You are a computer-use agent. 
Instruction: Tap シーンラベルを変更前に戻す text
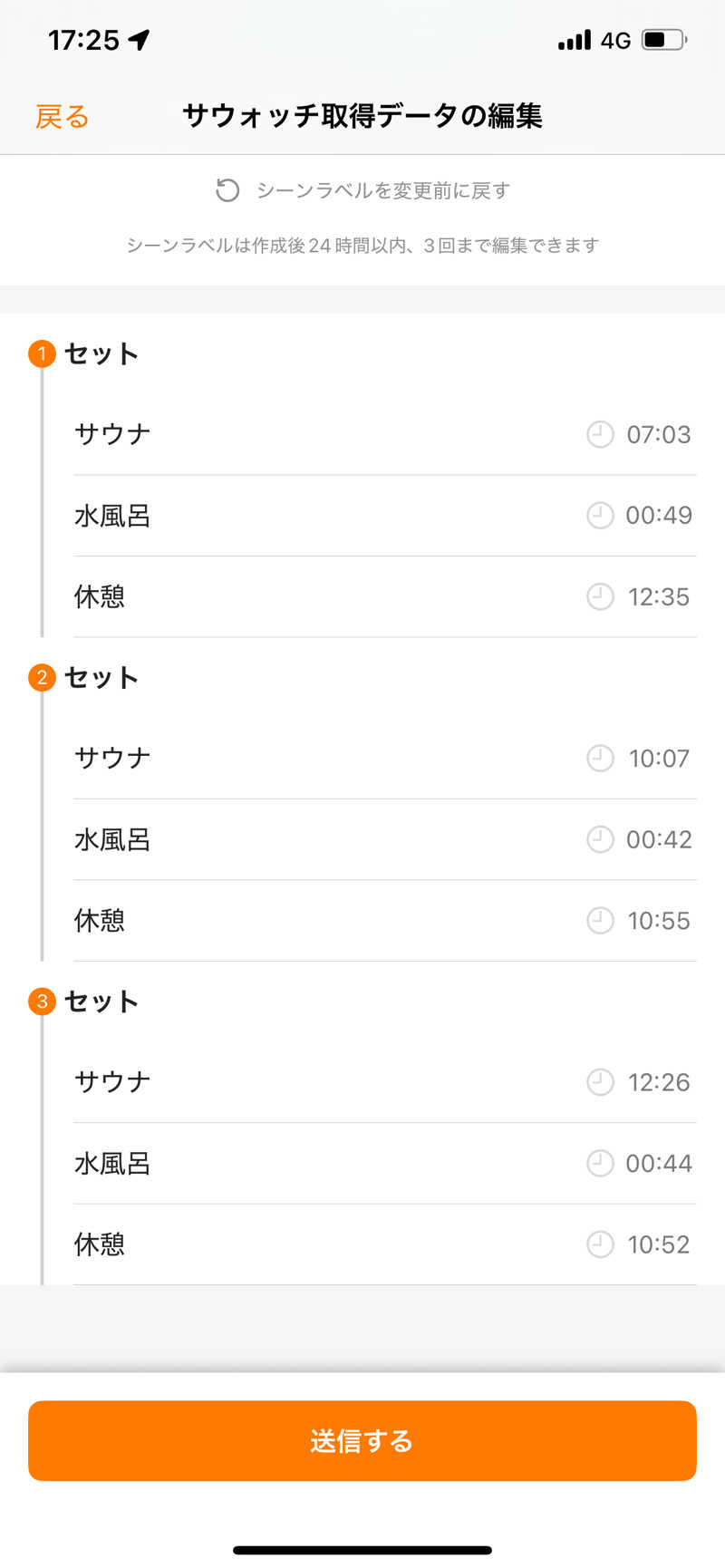pyautogui.click(x=382, y=190)
